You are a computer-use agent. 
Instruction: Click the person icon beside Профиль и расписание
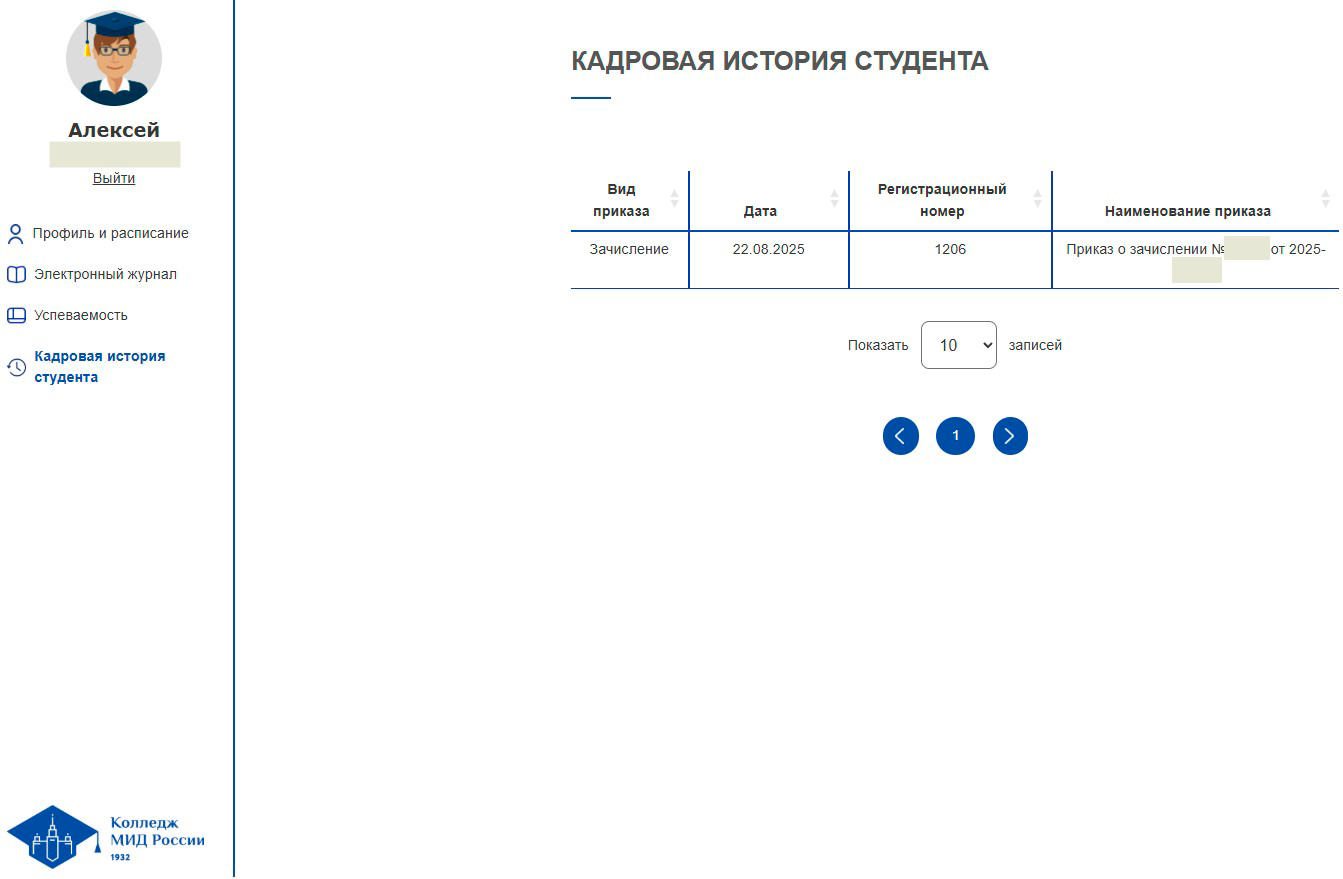pyautogui.click(x=15, y=234)
